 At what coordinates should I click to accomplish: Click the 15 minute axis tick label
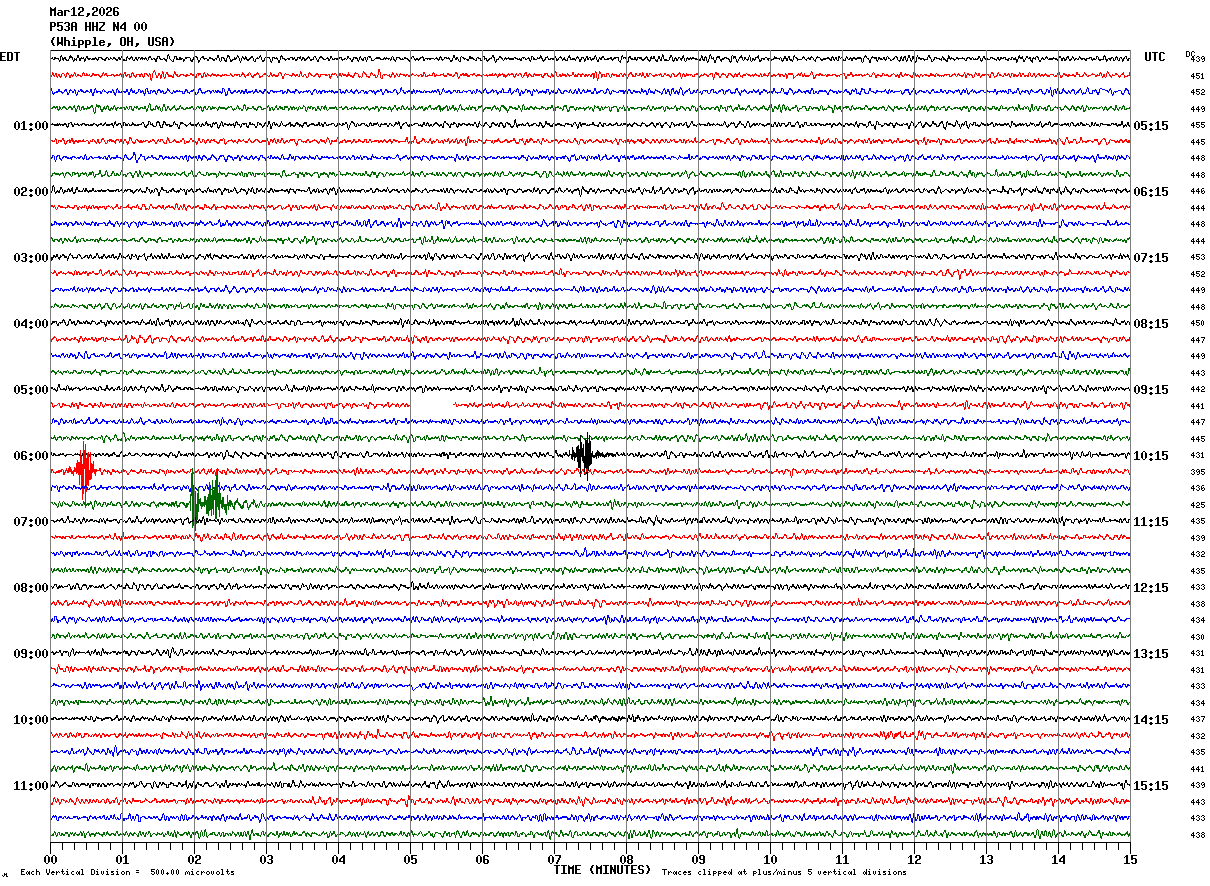pyautogui.click(x=1130, y=859)
